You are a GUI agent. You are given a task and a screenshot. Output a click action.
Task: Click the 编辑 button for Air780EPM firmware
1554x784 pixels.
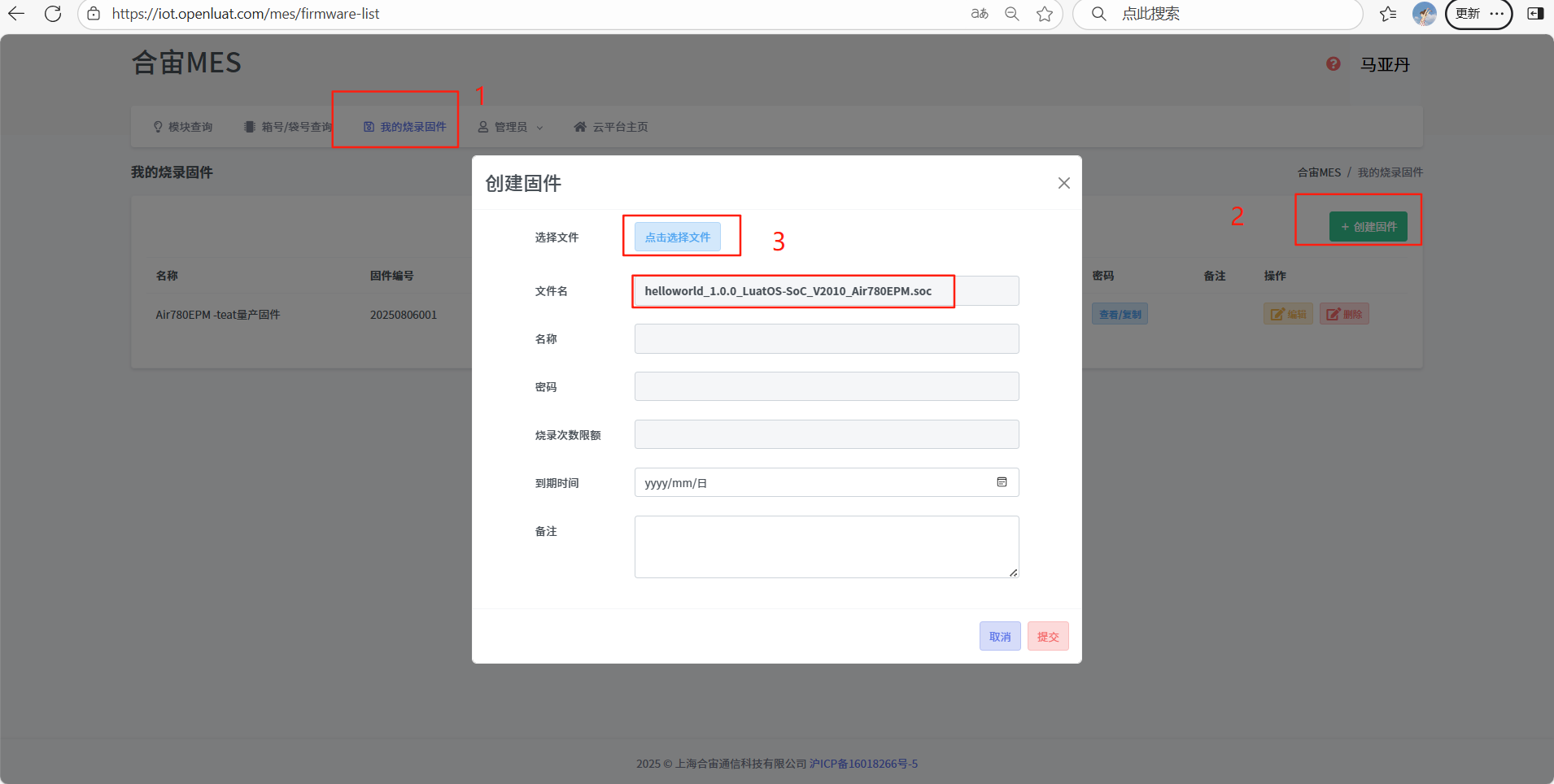[x=1288, y=314]
